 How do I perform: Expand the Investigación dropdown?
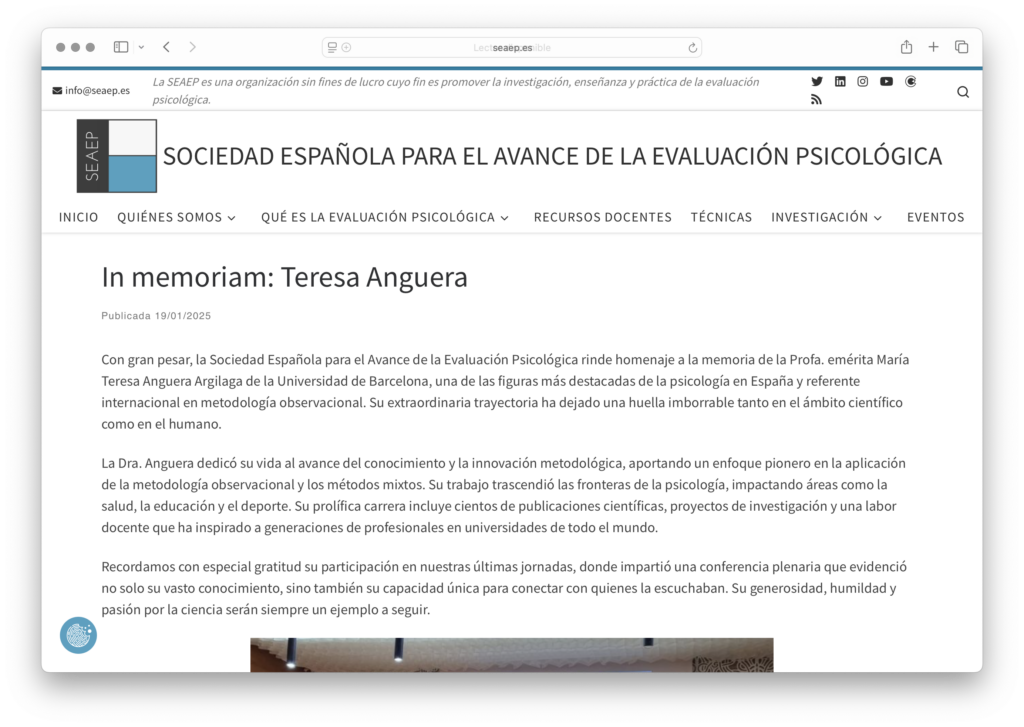pos(826,217)
